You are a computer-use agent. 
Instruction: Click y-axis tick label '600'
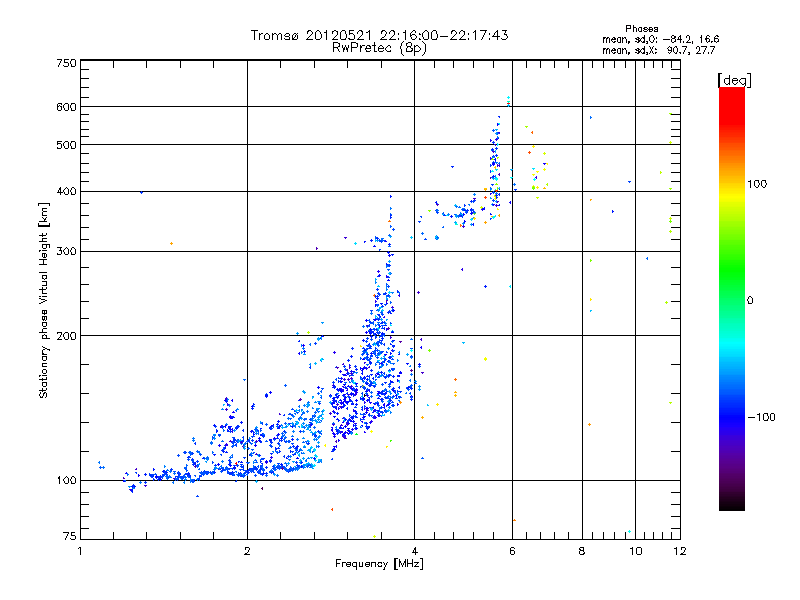click(67, 107)
